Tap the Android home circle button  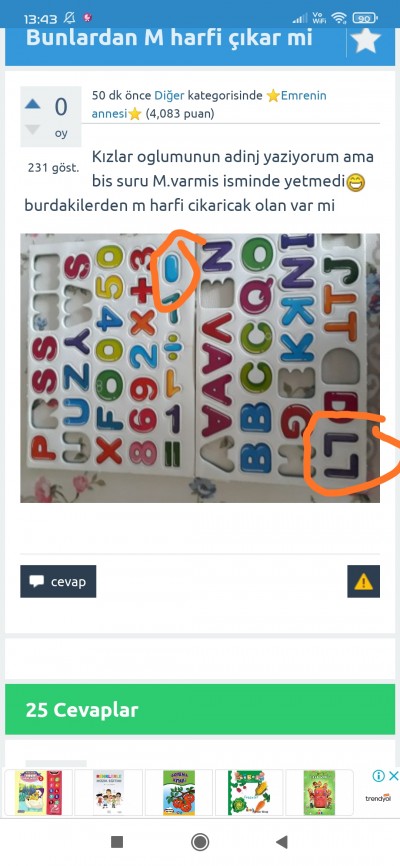[x=199, y=842]
